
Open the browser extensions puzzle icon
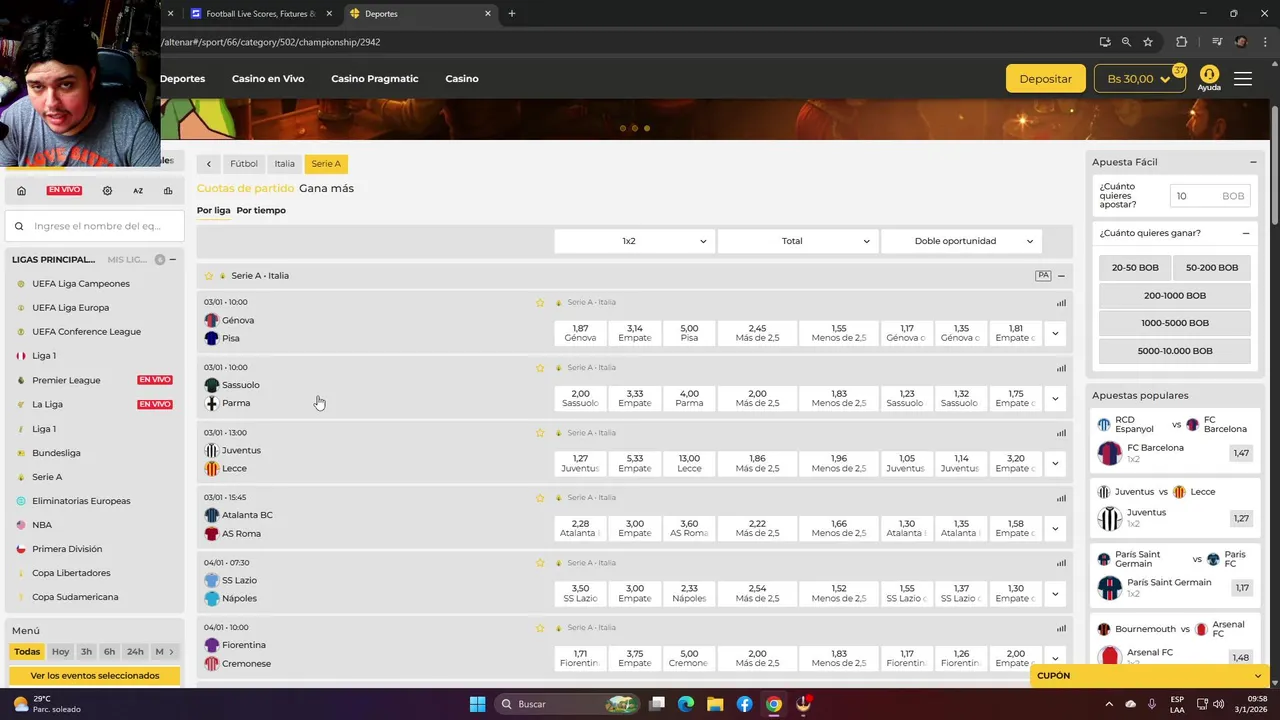click(x=1181, y=42)
